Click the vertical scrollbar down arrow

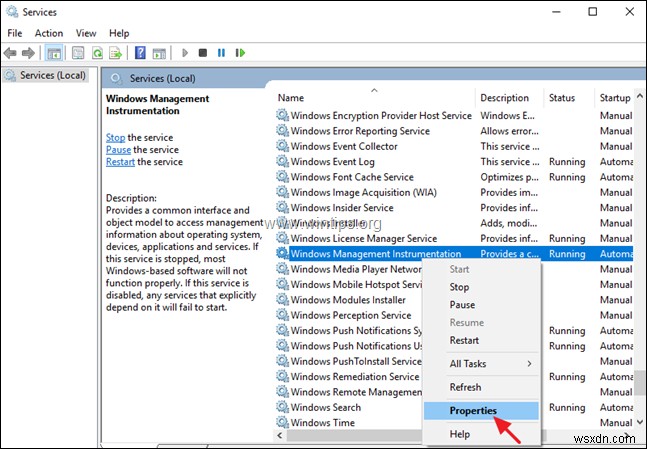[x=640, y=422]
